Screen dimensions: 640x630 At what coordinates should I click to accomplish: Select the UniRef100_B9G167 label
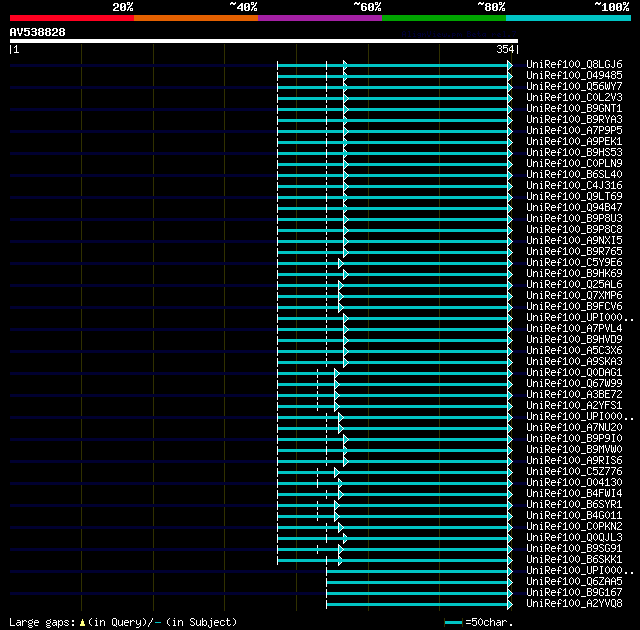pyautogui.click(x=574, y=593)
